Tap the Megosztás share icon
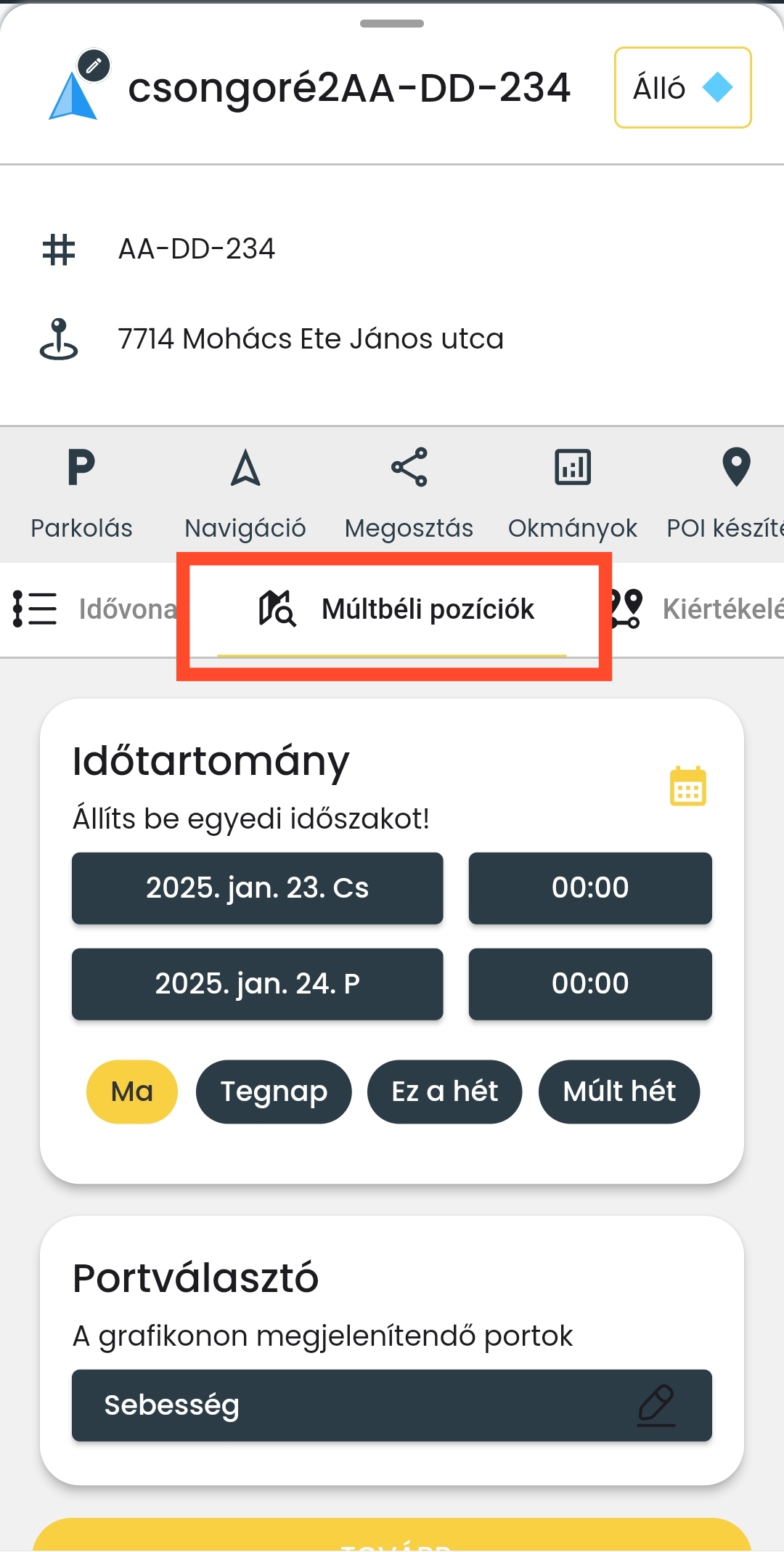This screenshot has height=1552, width=784. tap(409, 468)
